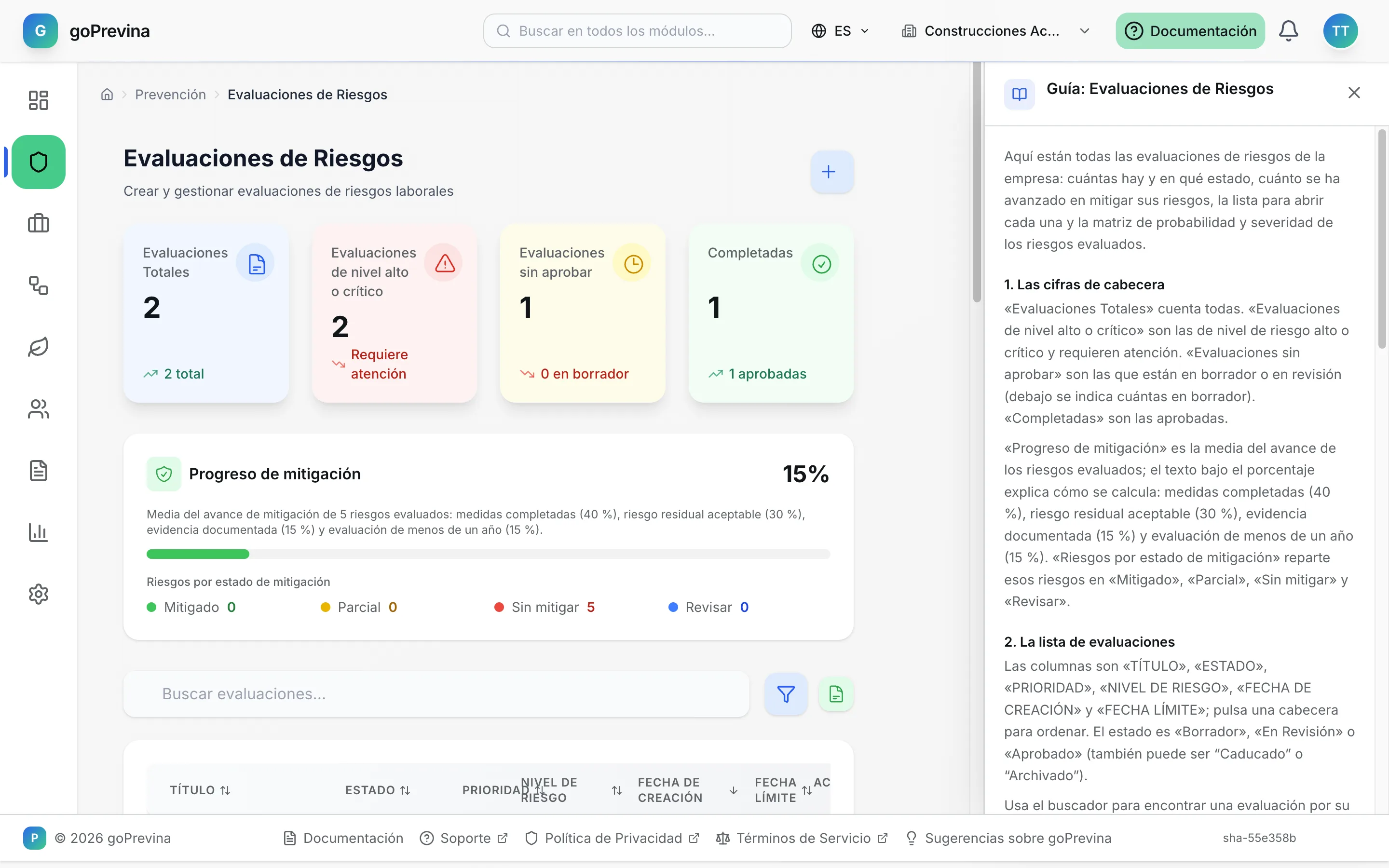
Task: Open the settings gear in sidebar
Action: click(x=39, y=594)
